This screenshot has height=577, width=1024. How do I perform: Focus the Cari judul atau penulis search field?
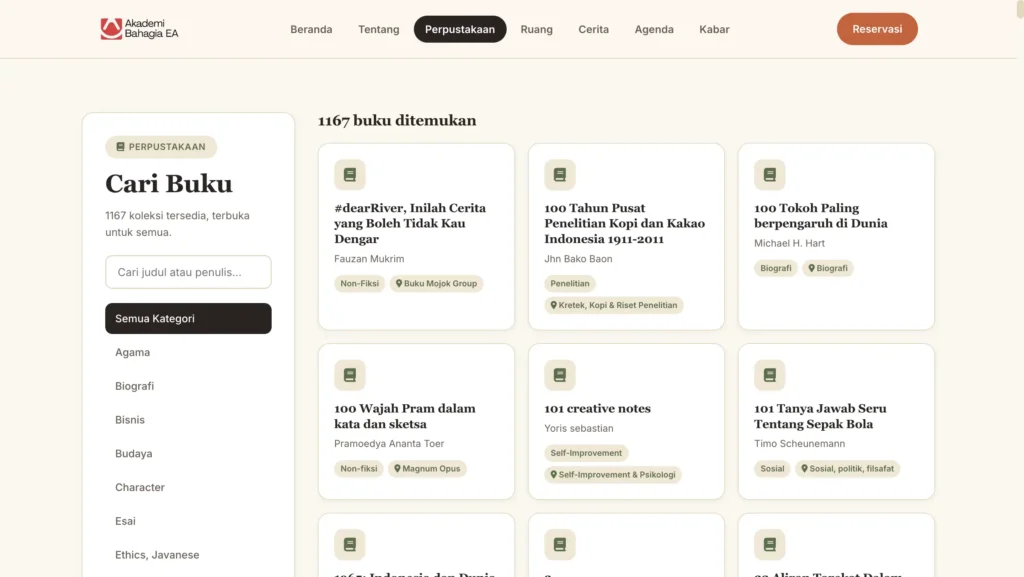pos(188,272)
